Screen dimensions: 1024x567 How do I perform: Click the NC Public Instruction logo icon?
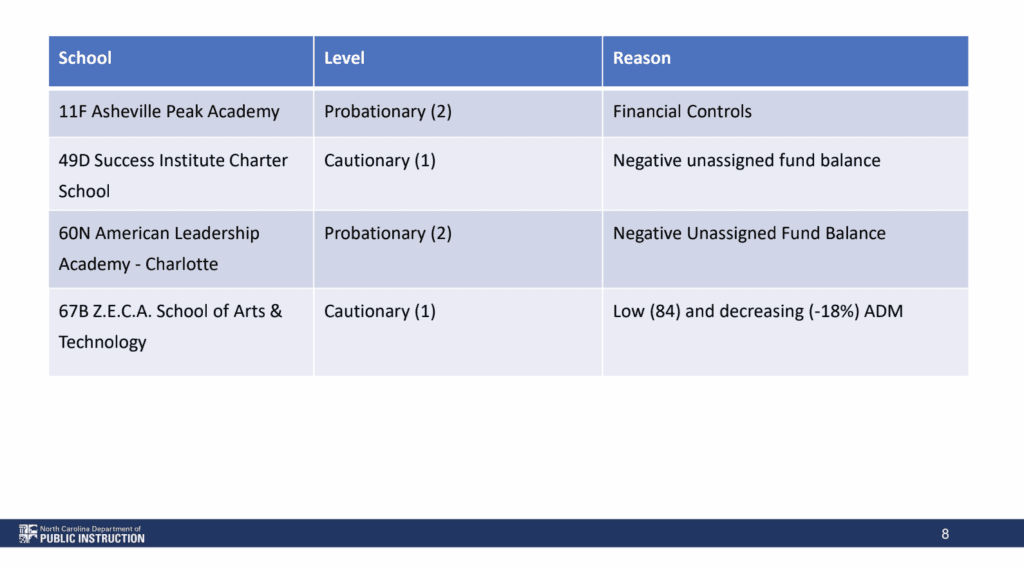[28, 534]
